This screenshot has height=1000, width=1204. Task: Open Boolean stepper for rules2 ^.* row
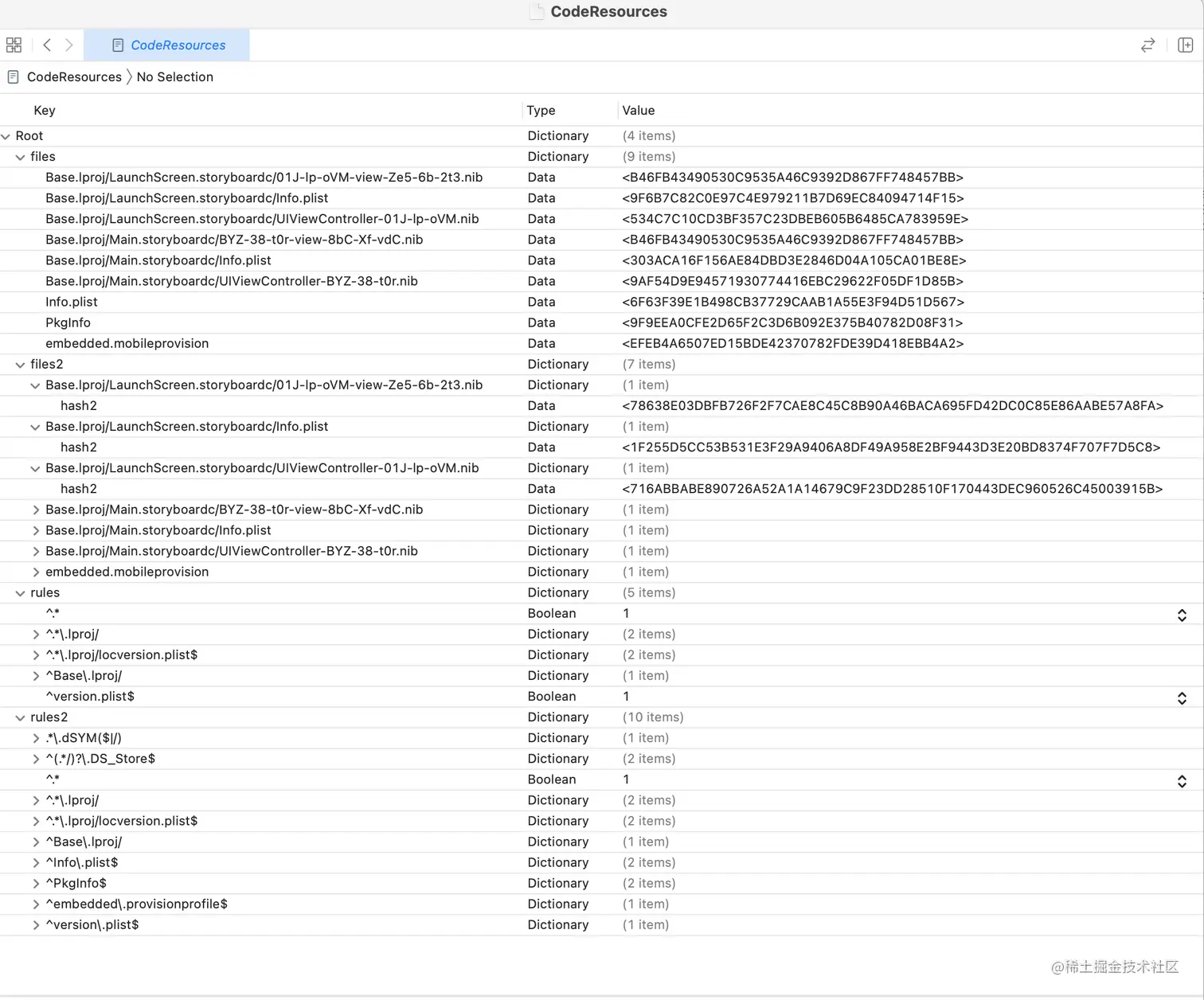click(1182, 780)
